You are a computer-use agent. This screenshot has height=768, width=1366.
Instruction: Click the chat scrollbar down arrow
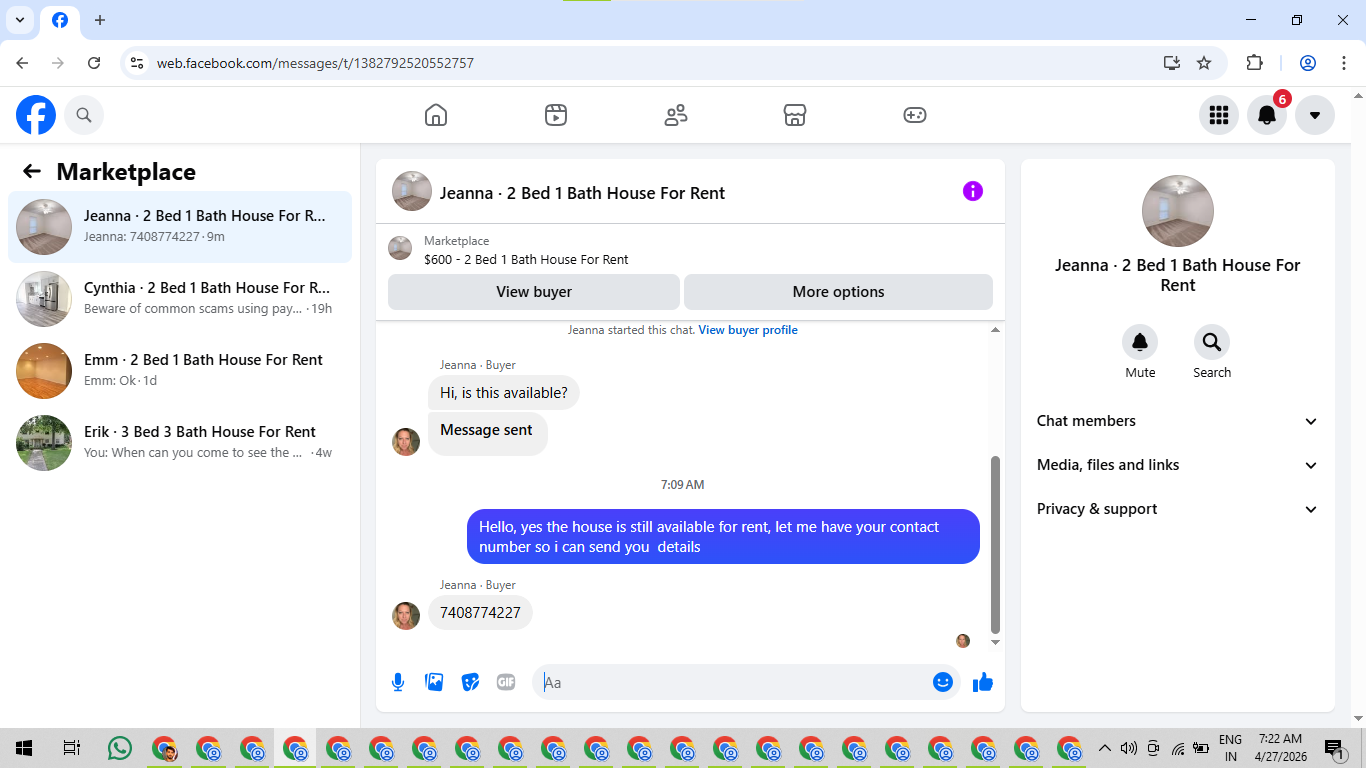pyautogui.click(x=995, y=642)
